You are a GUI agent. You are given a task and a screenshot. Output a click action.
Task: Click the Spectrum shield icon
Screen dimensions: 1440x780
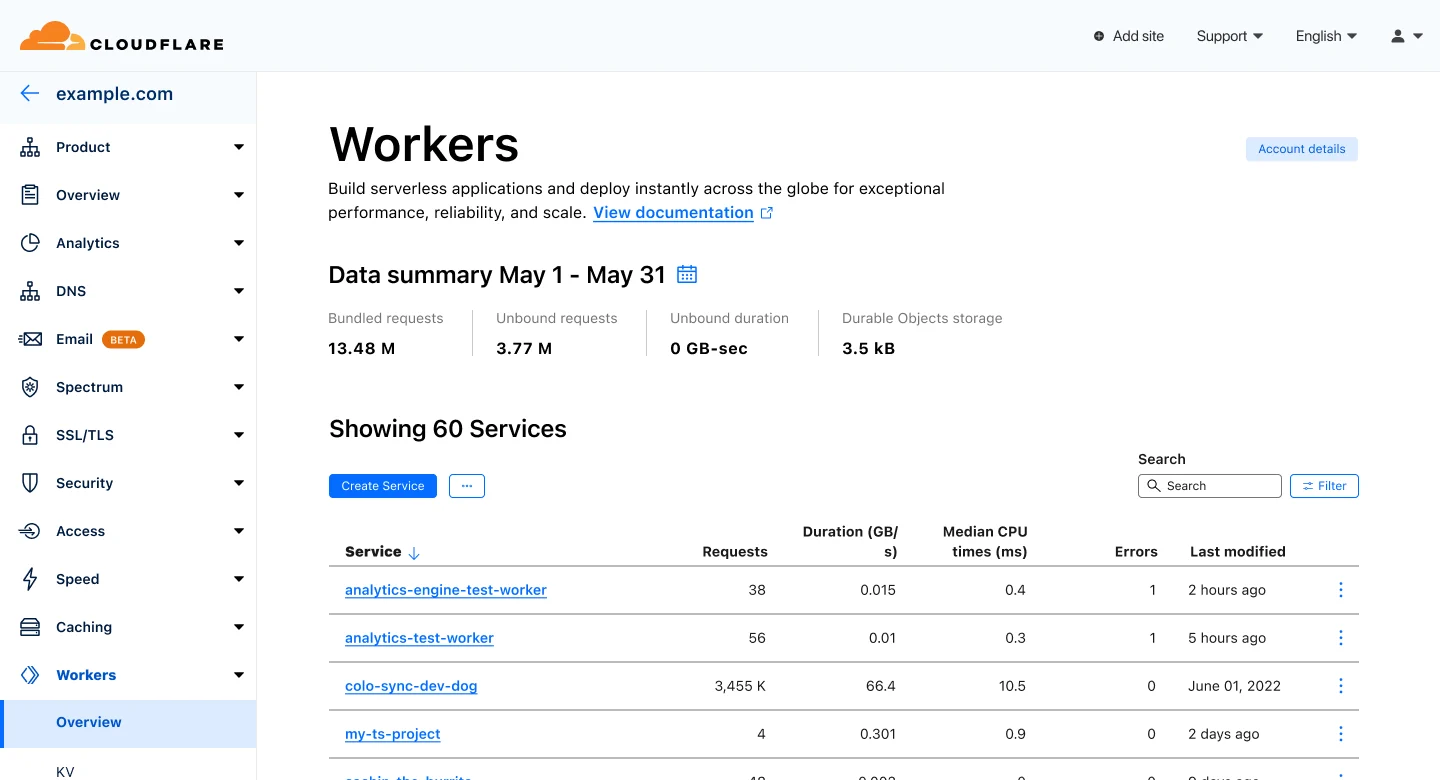coord(30,387)
